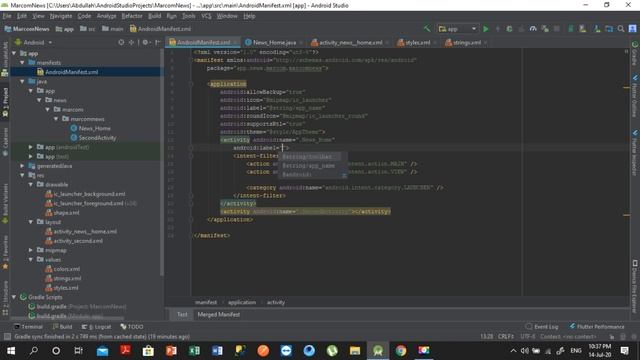Click the CRLF line separator status entry

click(506, 337)
